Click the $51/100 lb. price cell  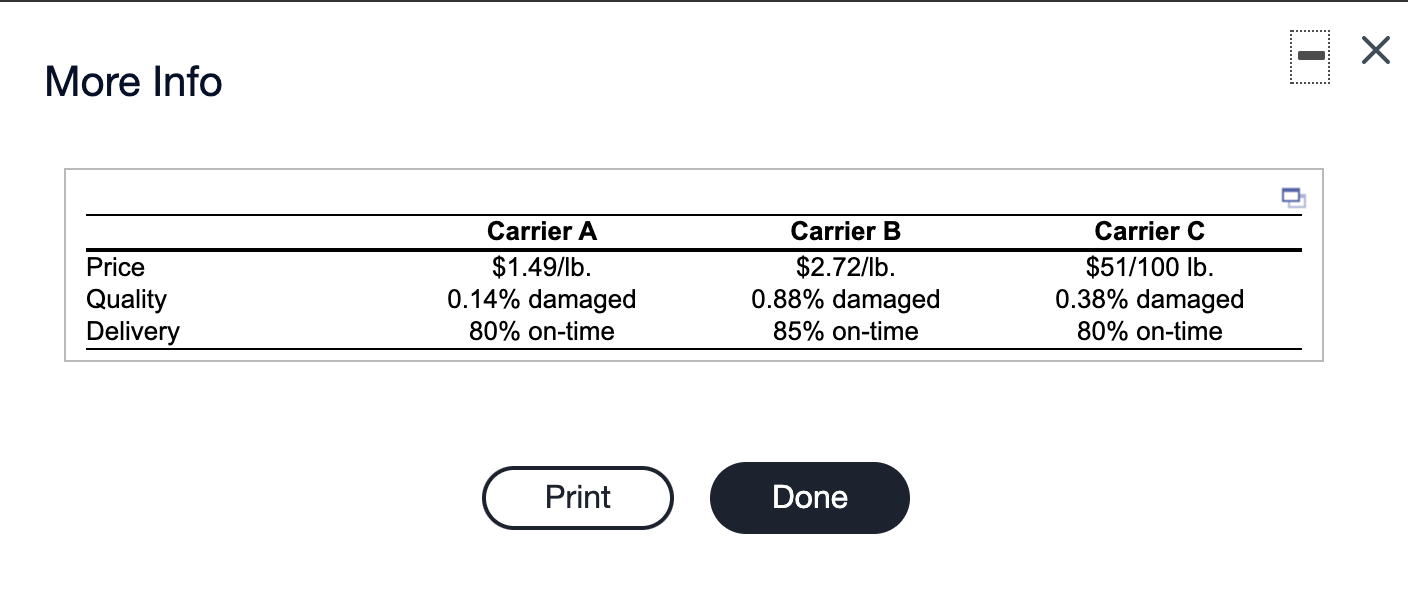[1150, 267]
